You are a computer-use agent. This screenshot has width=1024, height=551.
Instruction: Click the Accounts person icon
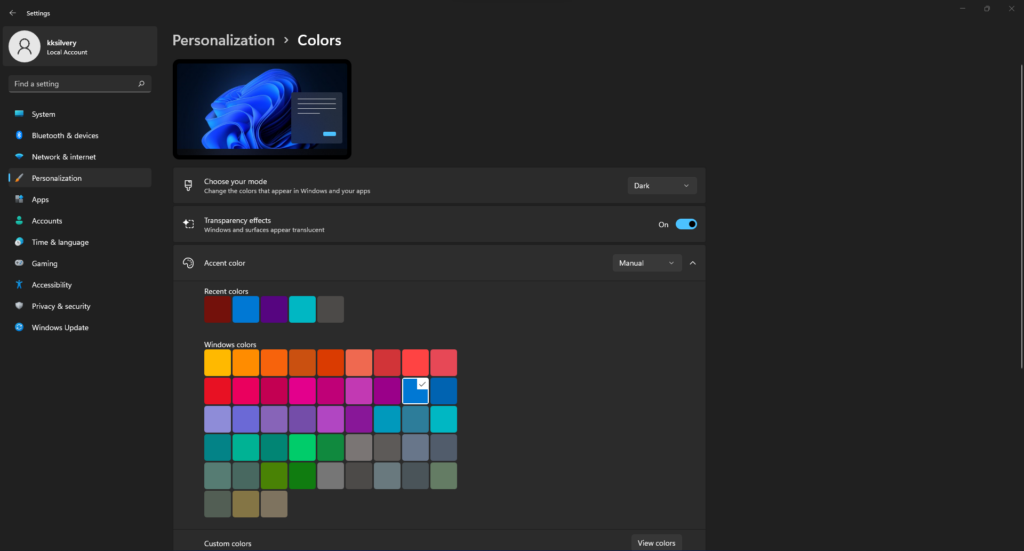pos(19,221)
